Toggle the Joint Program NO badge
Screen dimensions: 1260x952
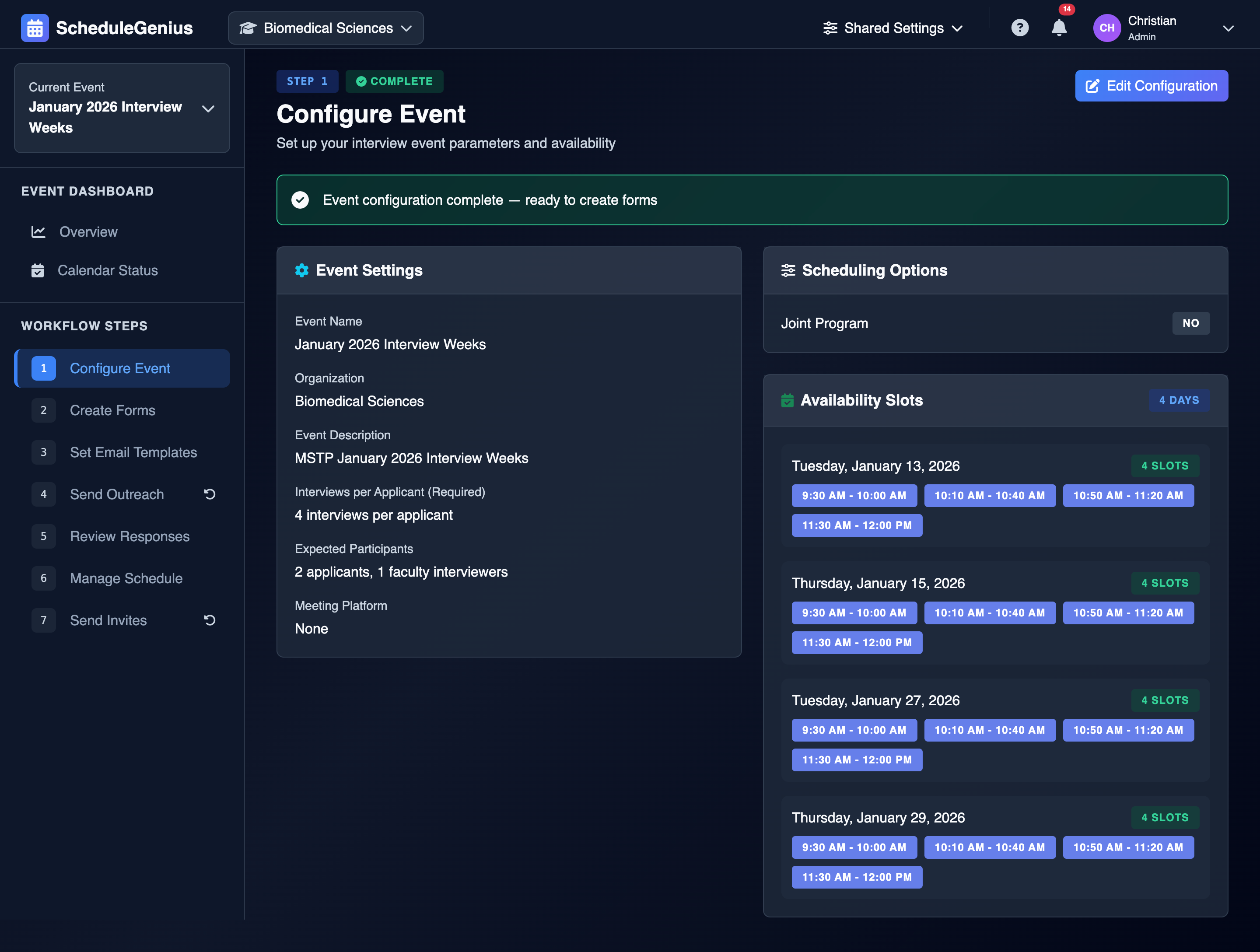click(x=1190, y=323)
